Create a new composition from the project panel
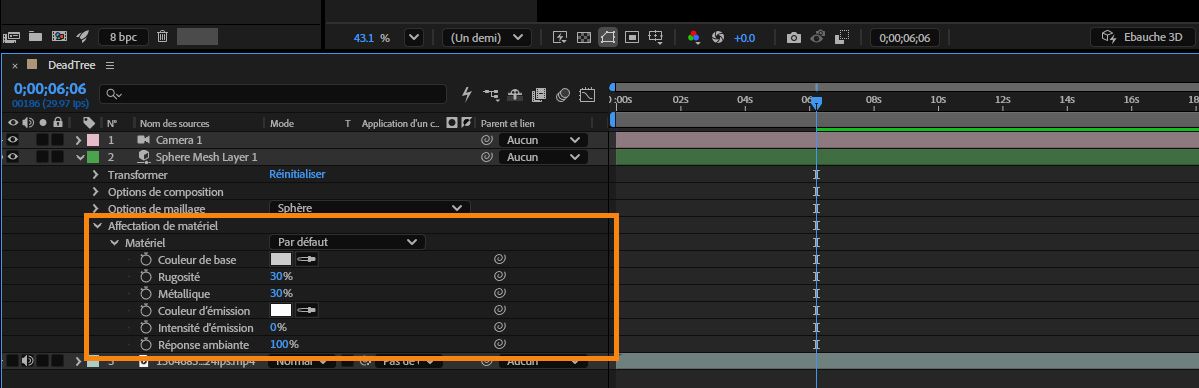Viewport: 1199px width, 388px height. click(x=59, y=36)
